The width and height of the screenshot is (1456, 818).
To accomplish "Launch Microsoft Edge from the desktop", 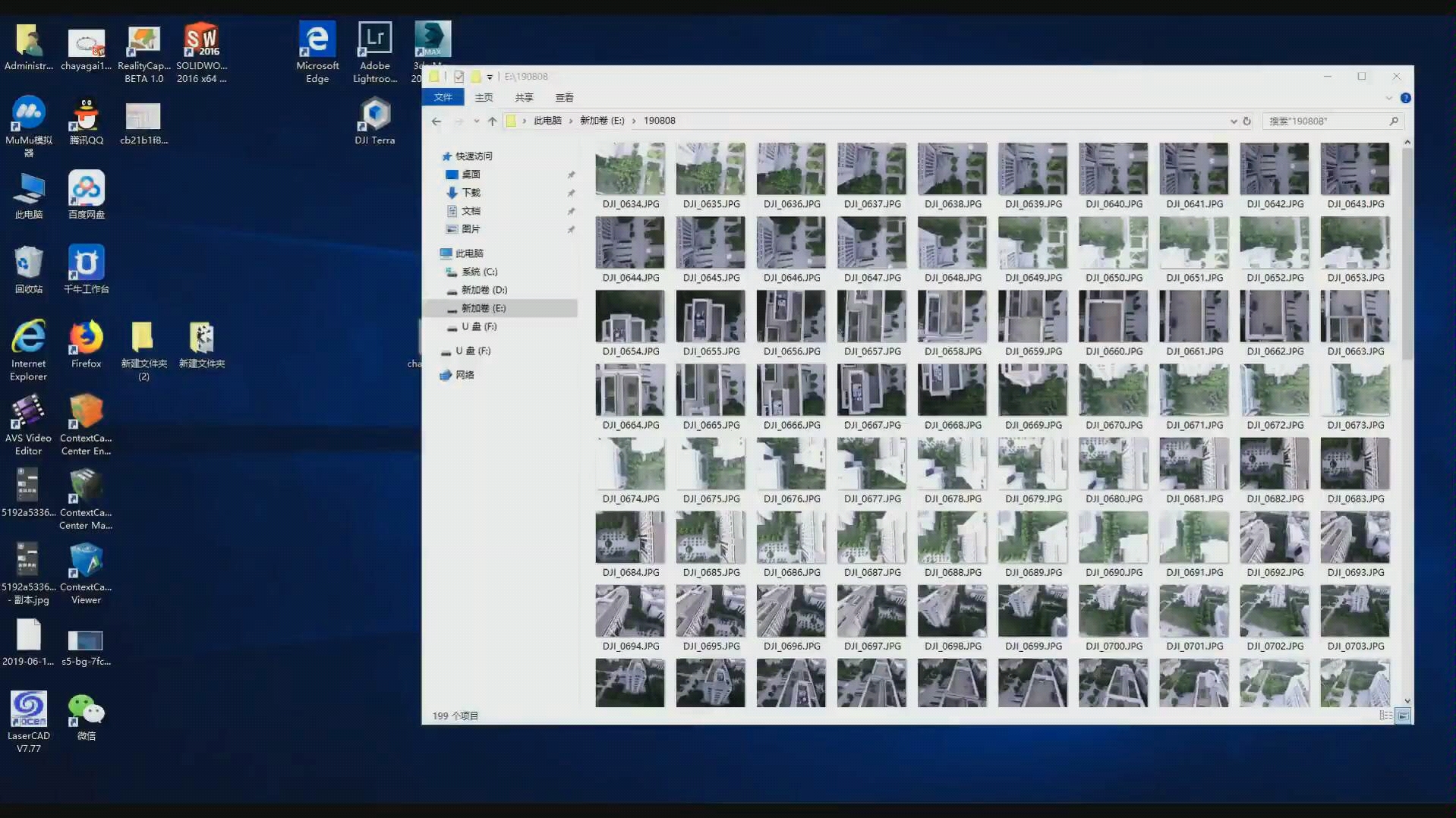I will 317,53.
